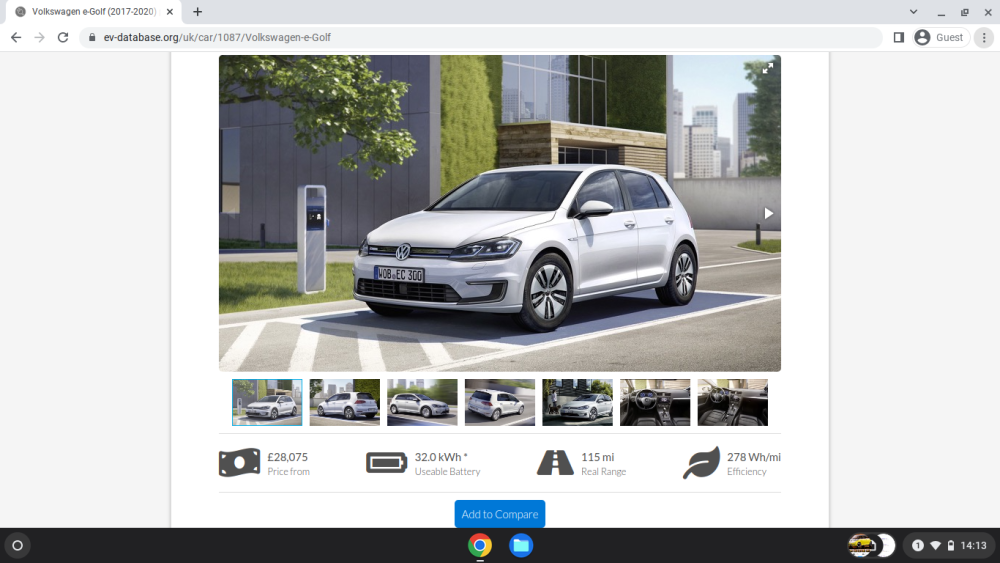Click the Real Range label
The height and width of the screenshot is (563, 1000).
[603, 472]
